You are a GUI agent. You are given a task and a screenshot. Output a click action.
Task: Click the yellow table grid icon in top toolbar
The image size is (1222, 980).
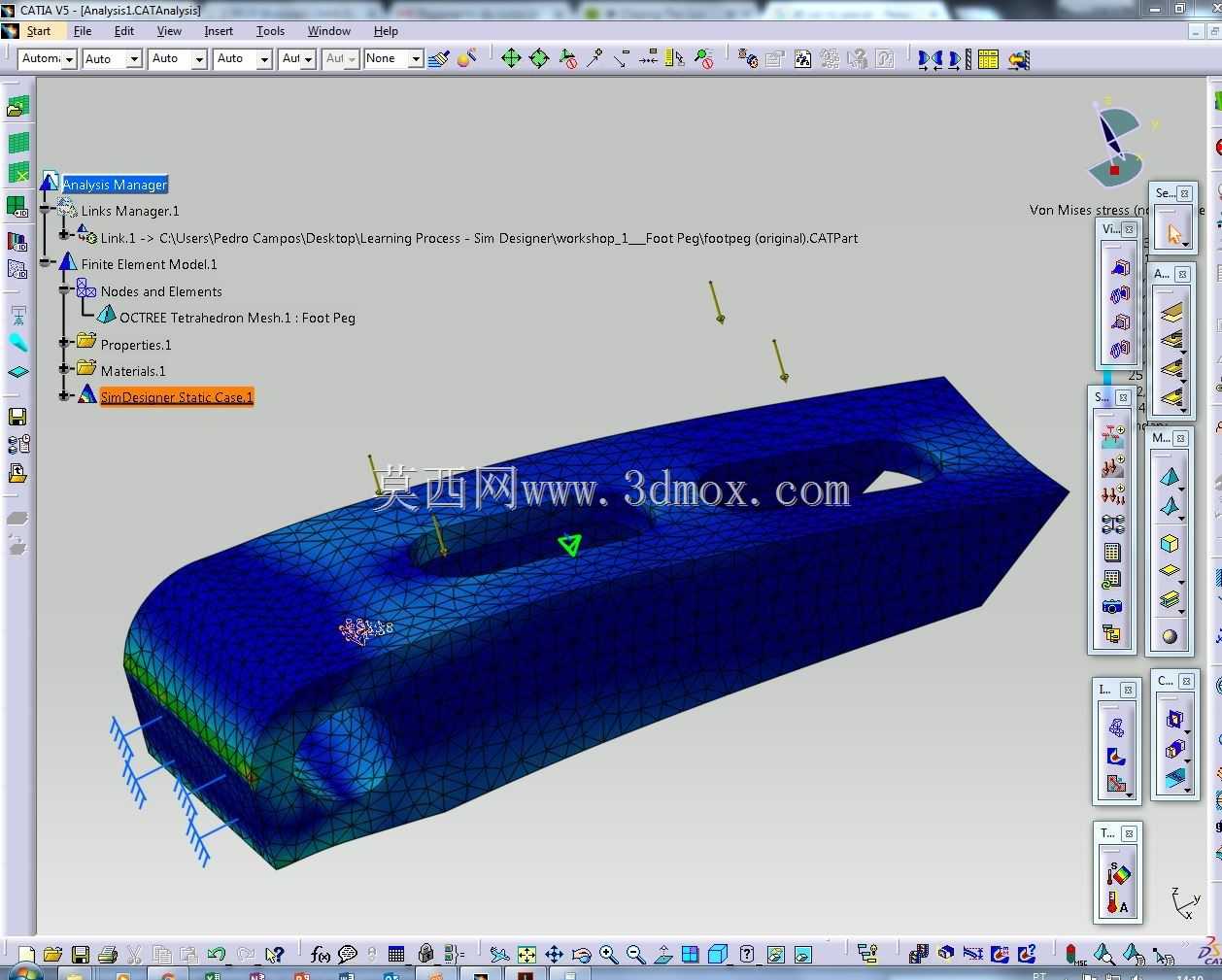tap(989, 59)
